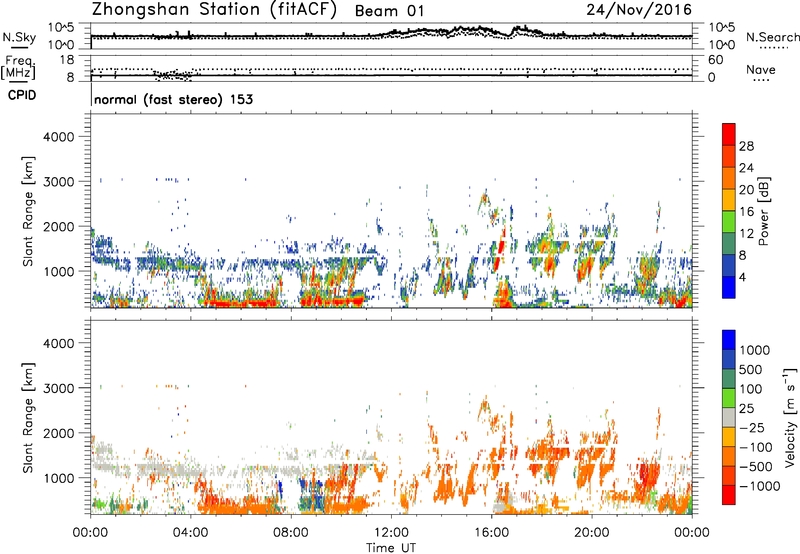
Task: Pick the light green segment of the power colorbar
Action: [729, 222]
